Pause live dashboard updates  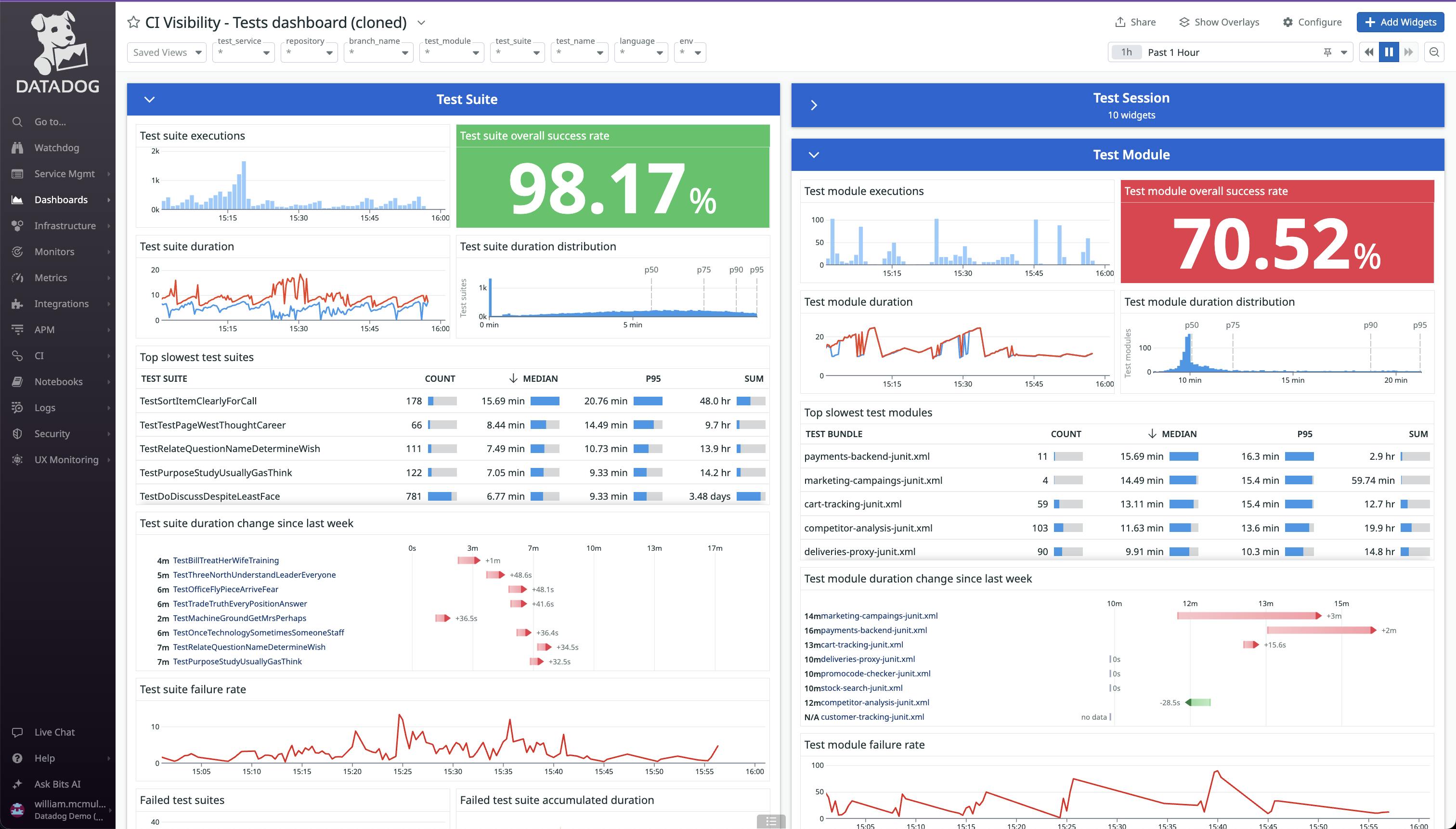tap(1388, 52)
